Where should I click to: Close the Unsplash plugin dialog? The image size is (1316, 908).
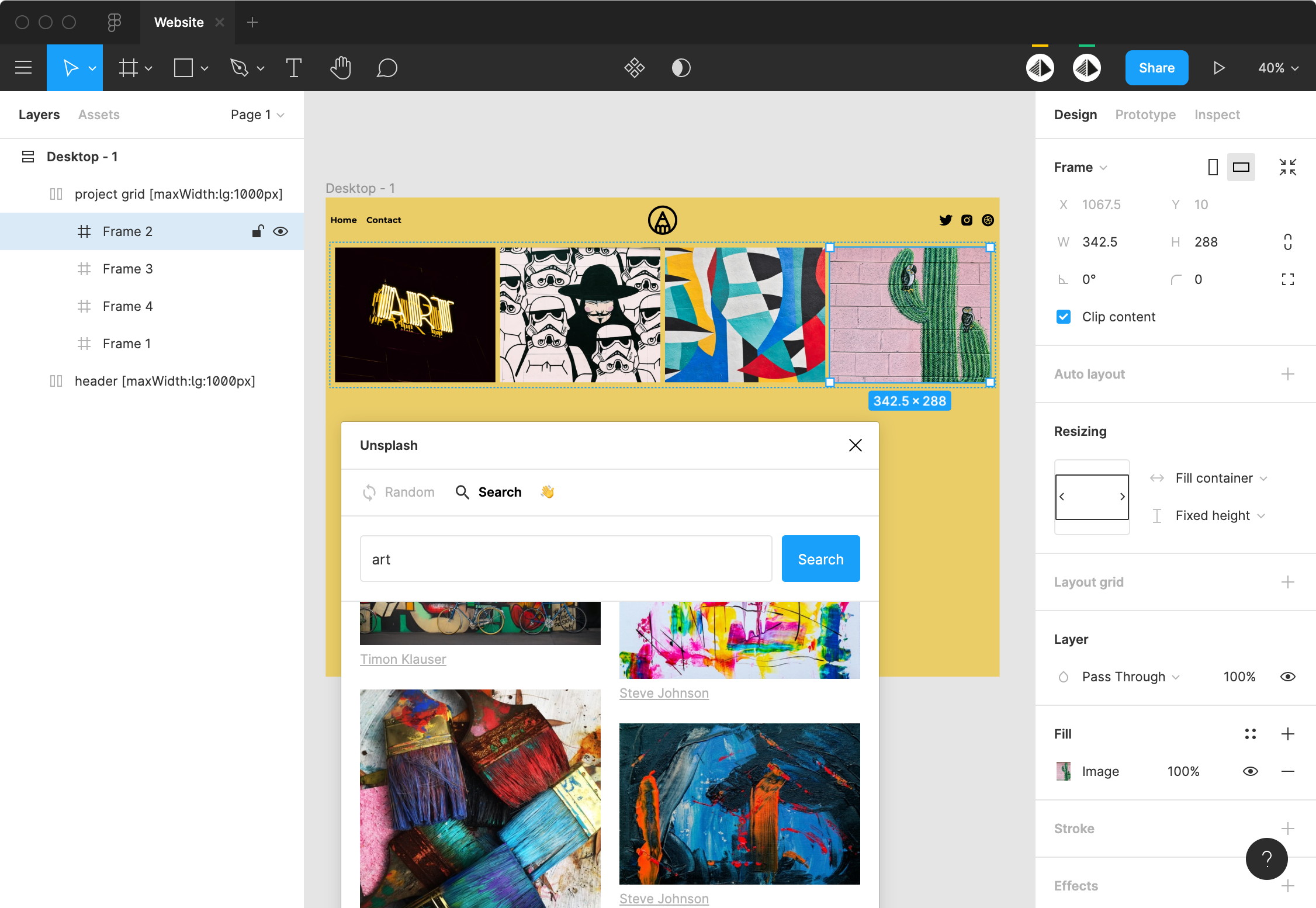point(856,445)
